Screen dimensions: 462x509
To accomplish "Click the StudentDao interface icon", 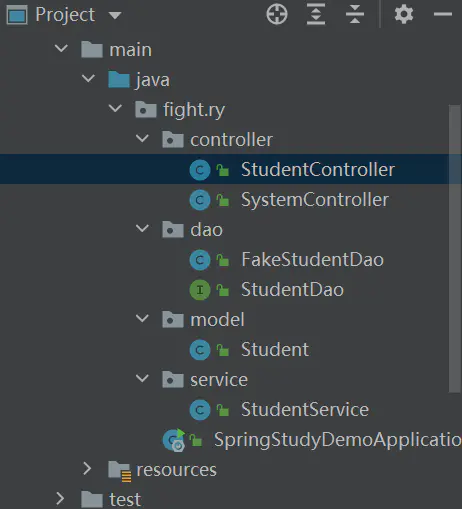I will 200,290.
